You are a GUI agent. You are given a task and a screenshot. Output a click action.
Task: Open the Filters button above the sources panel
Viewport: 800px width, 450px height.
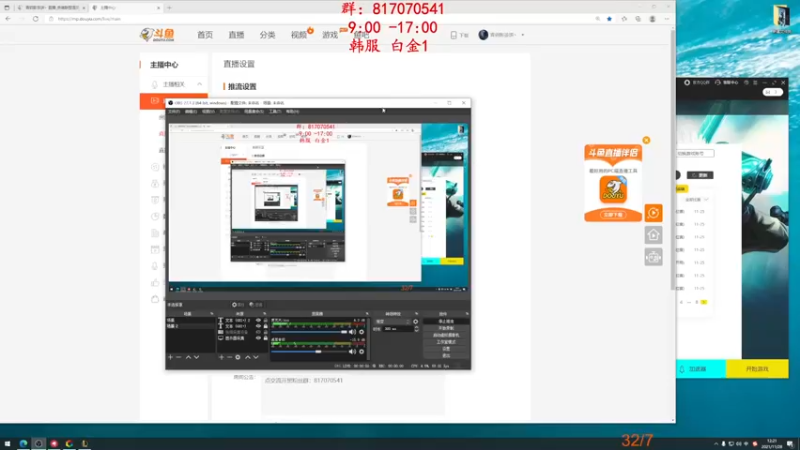pos(256,305)
